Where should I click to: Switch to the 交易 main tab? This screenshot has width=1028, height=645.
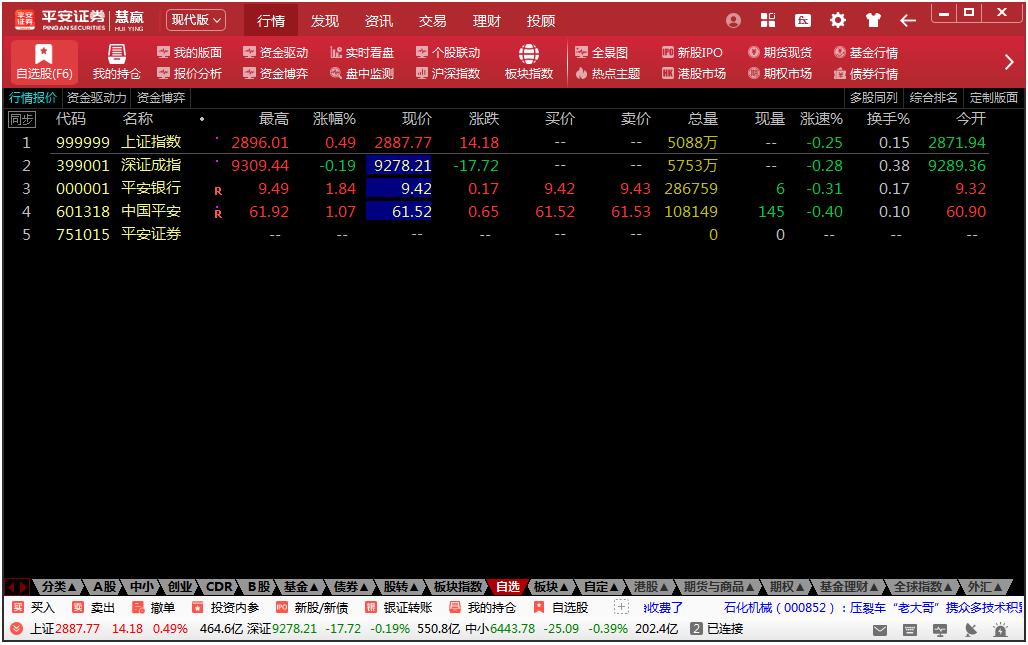[x=433, y=21]
